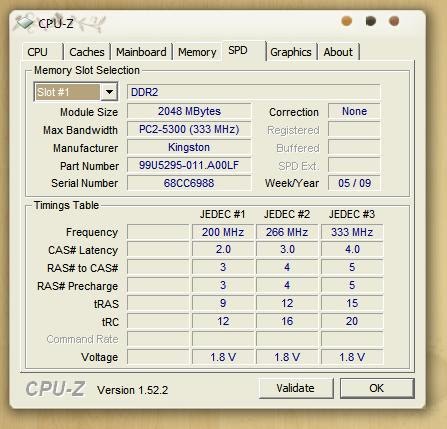Select the SPD tab

(x=244, y=51)
